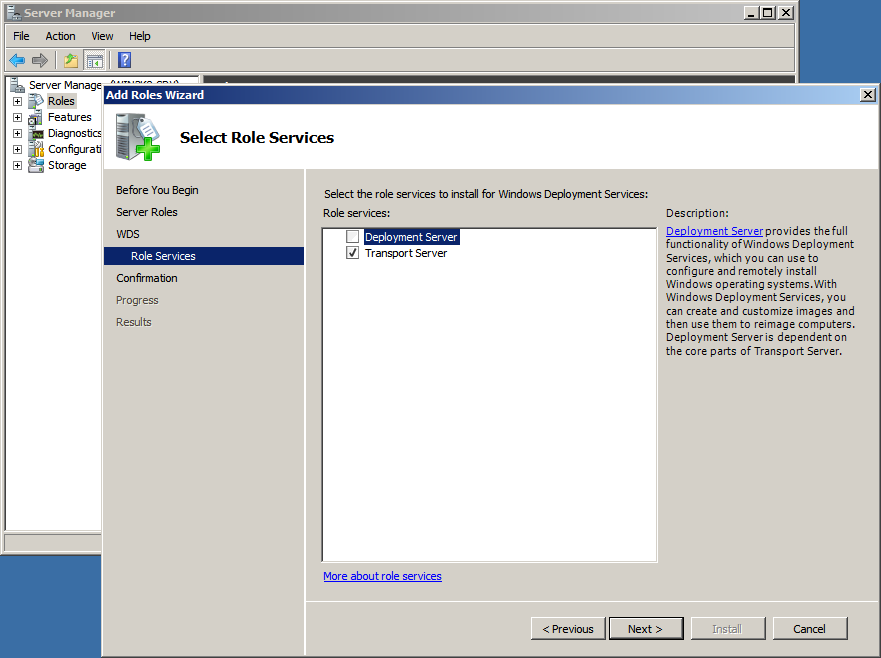The width and height of the screenshot is (881, 658).
Task: Click the Diagnostics icon in the tree
Action: [x=36, y=133]
